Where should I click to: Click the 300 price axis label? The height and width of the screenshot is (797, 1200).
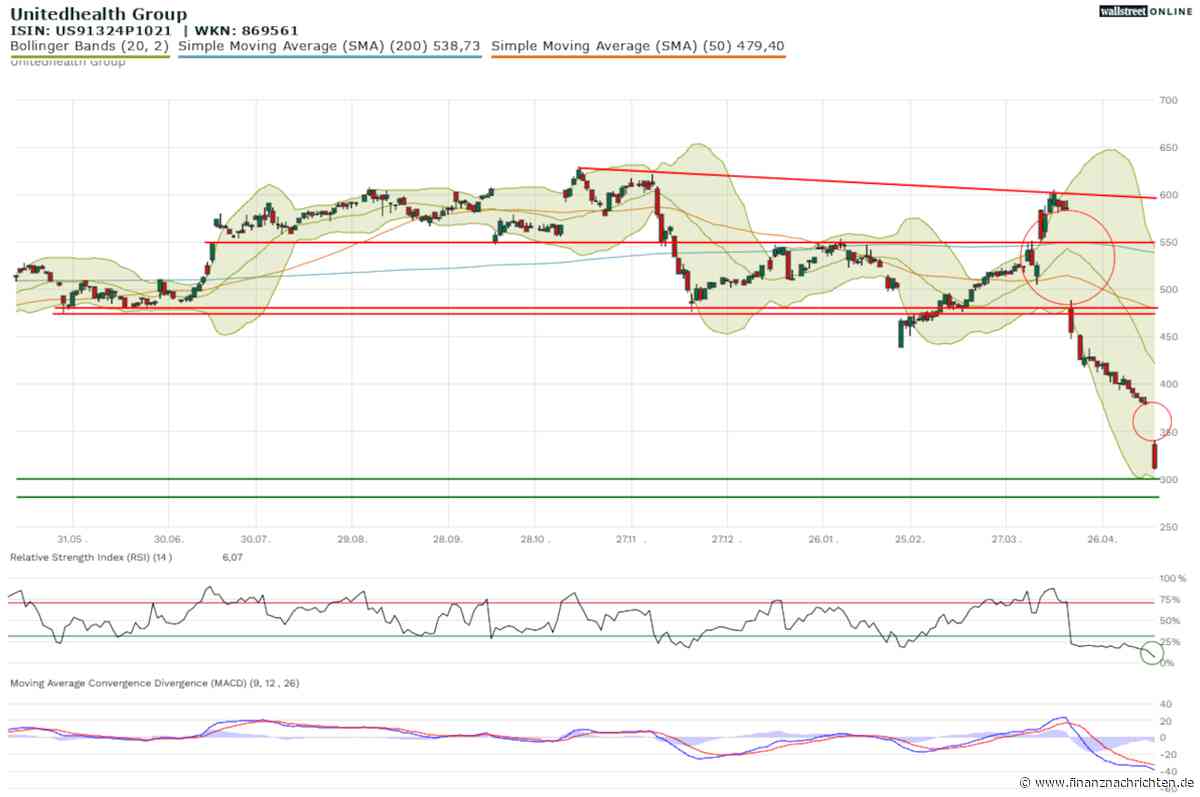click(x=1167, y=480)
